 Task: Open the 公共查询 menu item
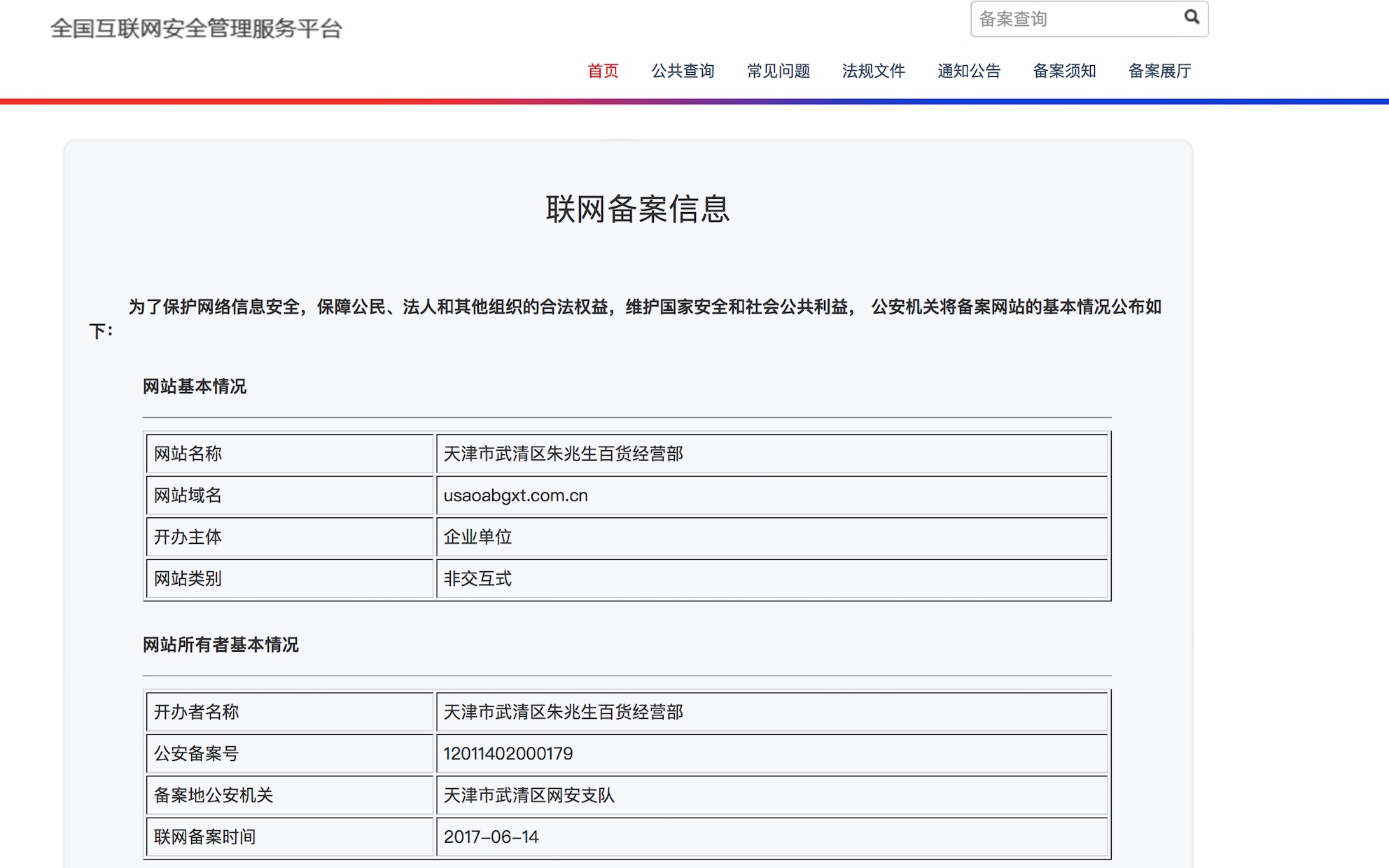click(x=683, y=71)
